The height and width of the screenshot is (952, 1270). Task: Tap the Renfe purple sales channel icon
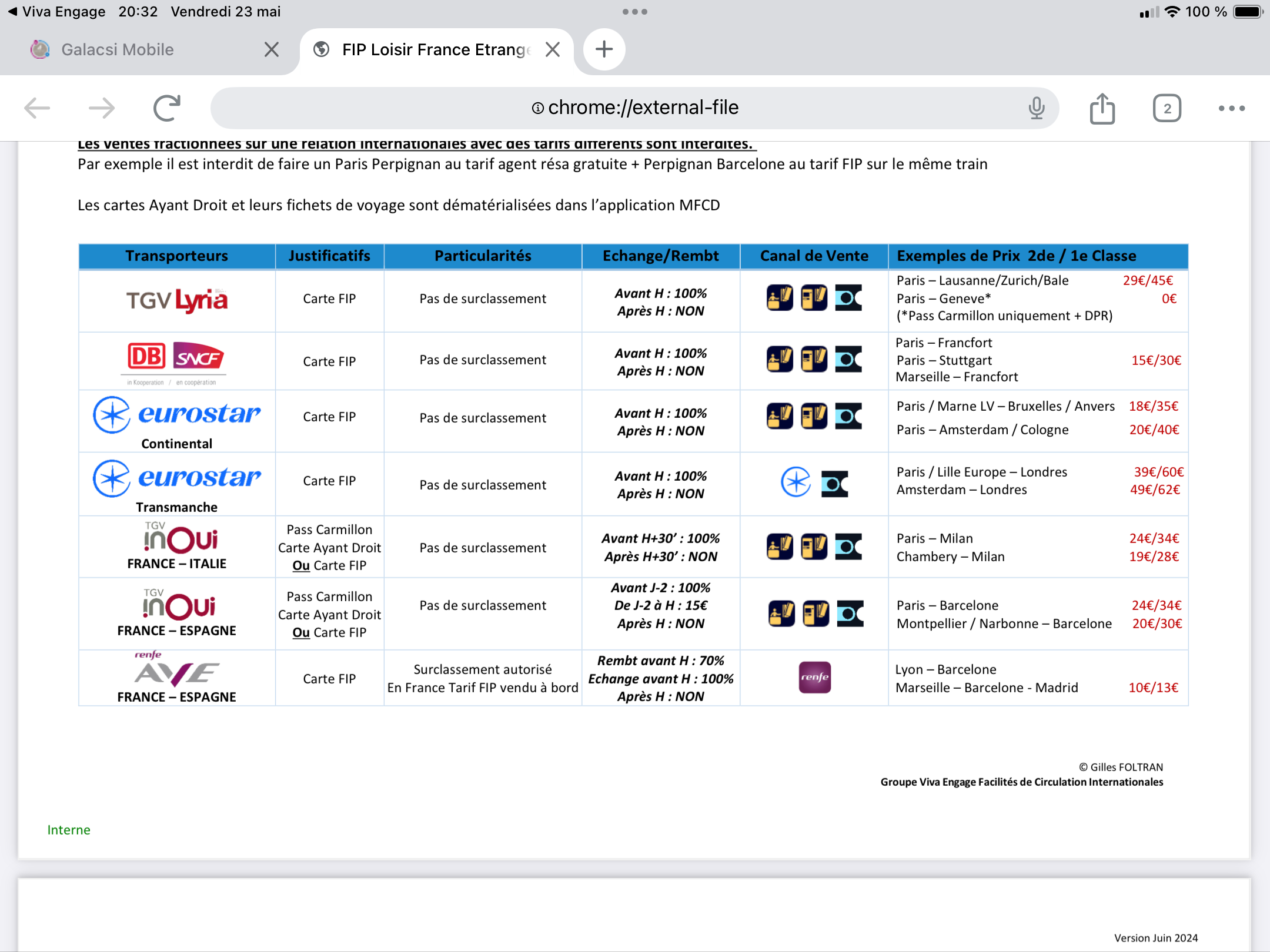[x=815, y=678]
